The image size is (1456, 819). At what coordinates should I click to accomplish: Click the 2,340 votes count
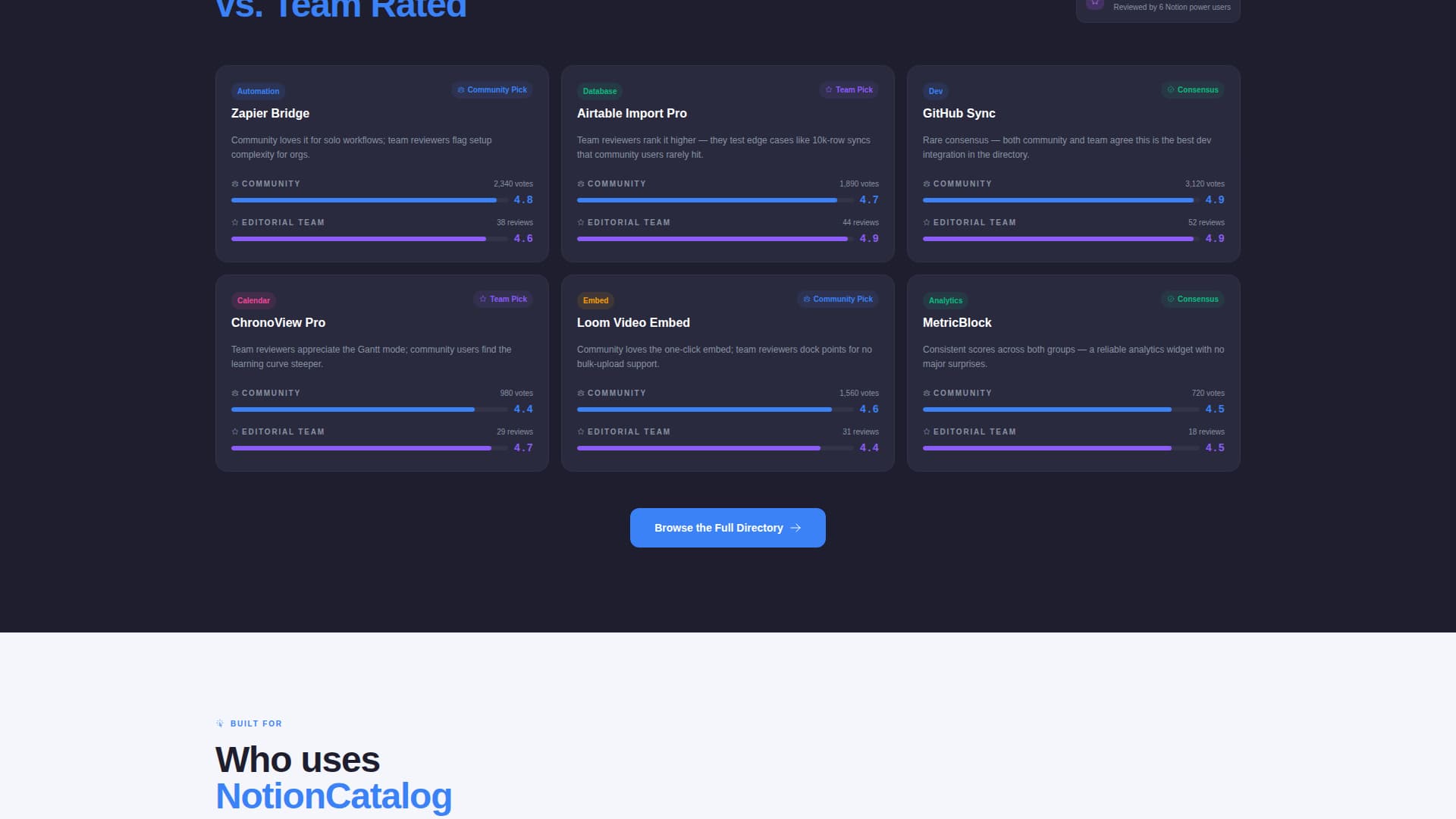[513, 184]
